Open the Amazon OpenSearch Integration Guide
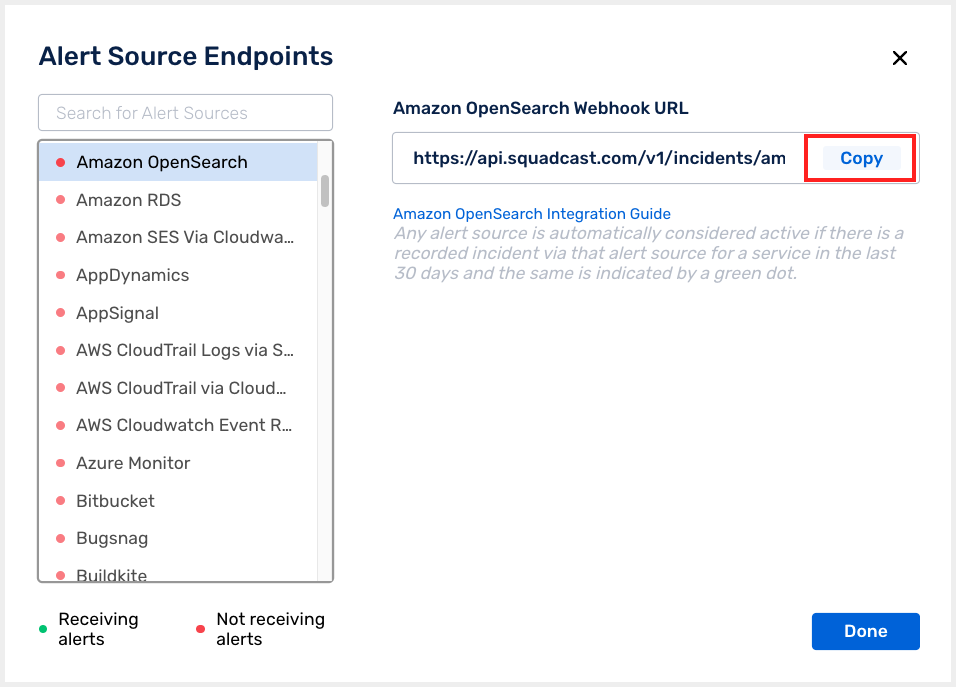The height and width of the screenshot is (687, 956). (x=531, y=214)
